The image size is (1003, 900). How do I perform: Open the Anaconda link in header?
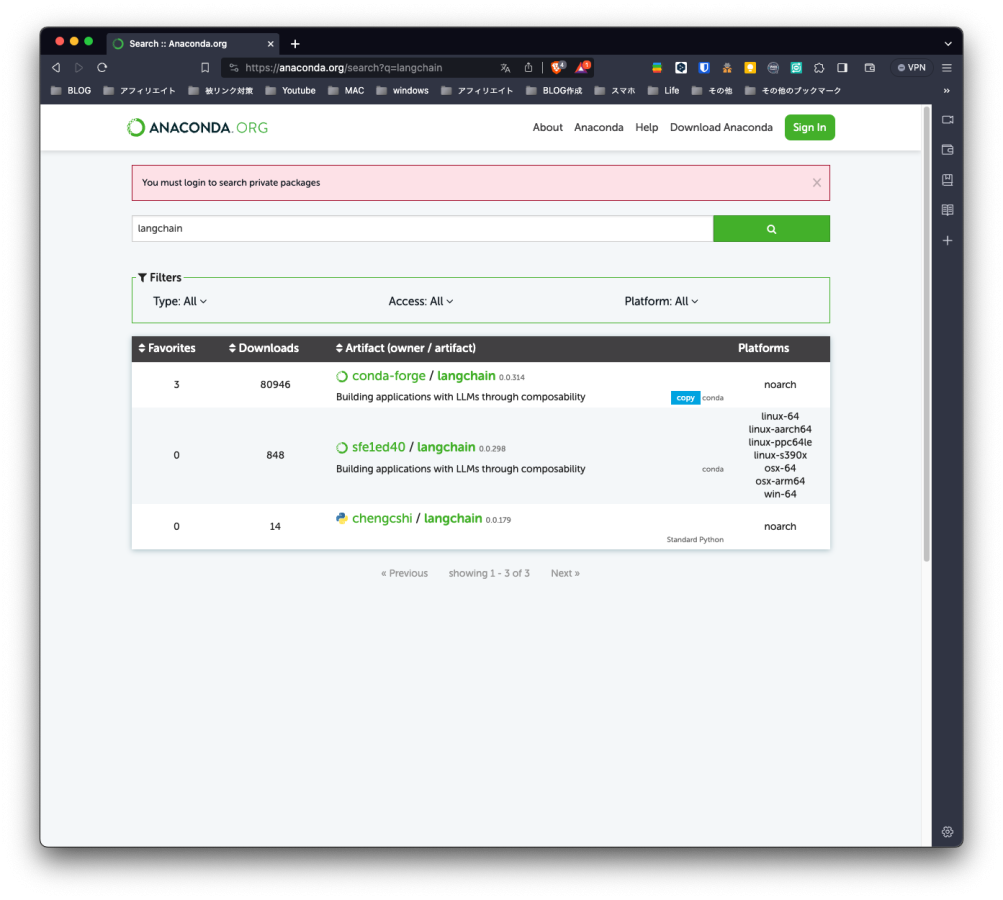coord(599,127)
